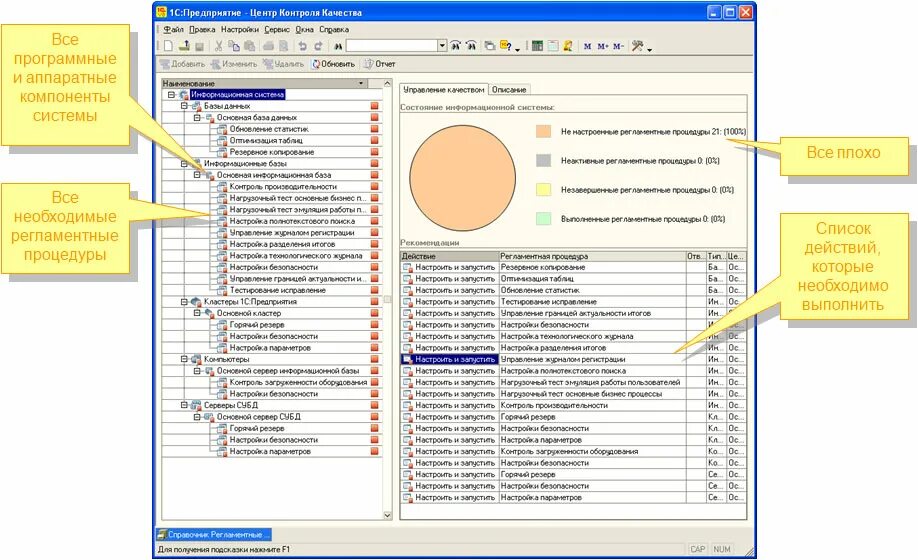Click the Отчет report button
Screen dimensions: 918x560
point(379,64)
